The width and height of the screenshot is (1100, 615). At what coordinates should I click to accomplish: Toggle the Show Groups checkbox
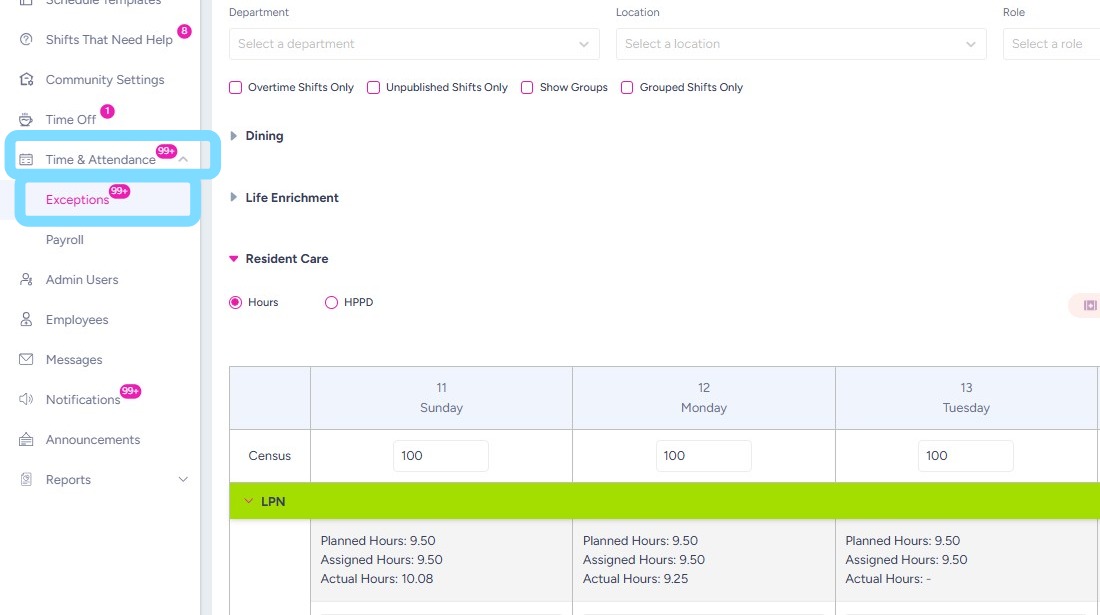click(527, 88)
